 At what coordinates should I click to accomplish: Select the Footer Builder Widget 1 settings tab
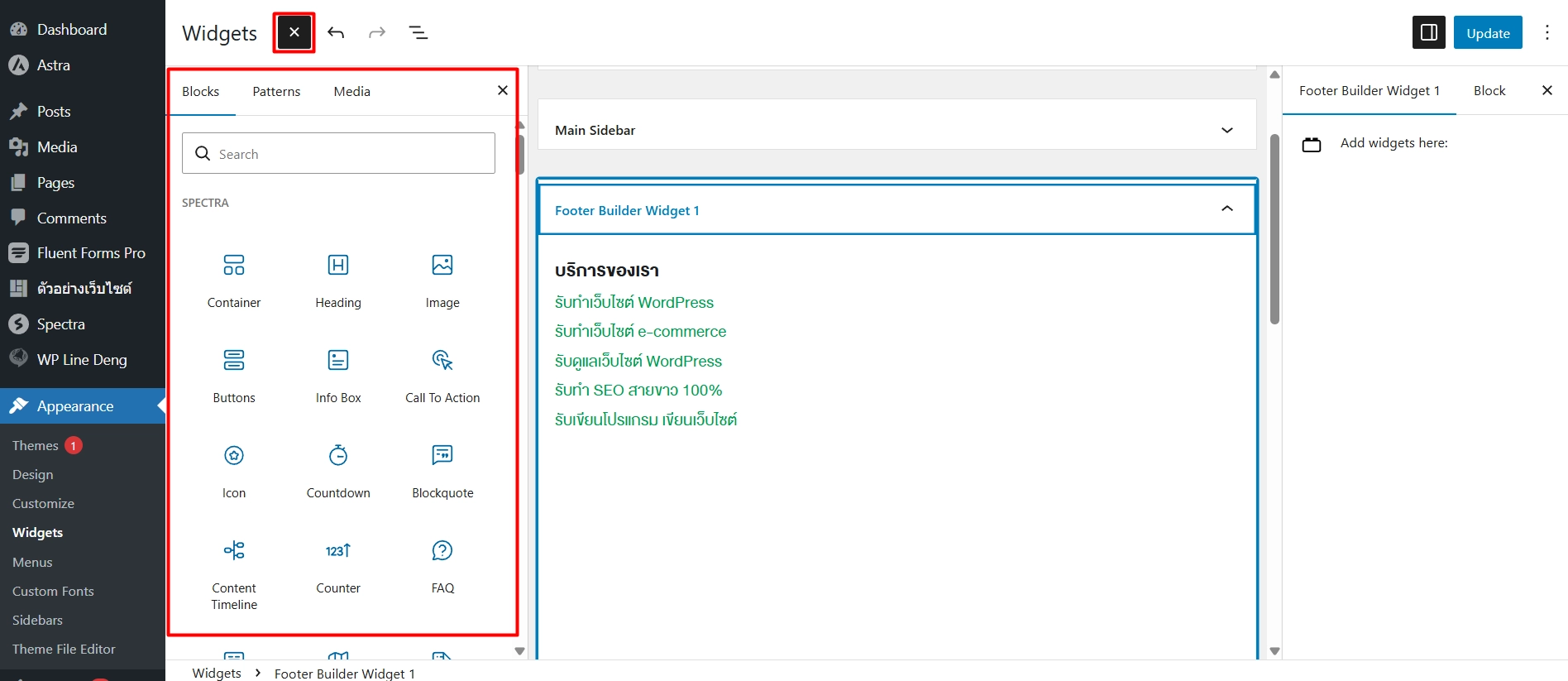tap(1369, 91)
